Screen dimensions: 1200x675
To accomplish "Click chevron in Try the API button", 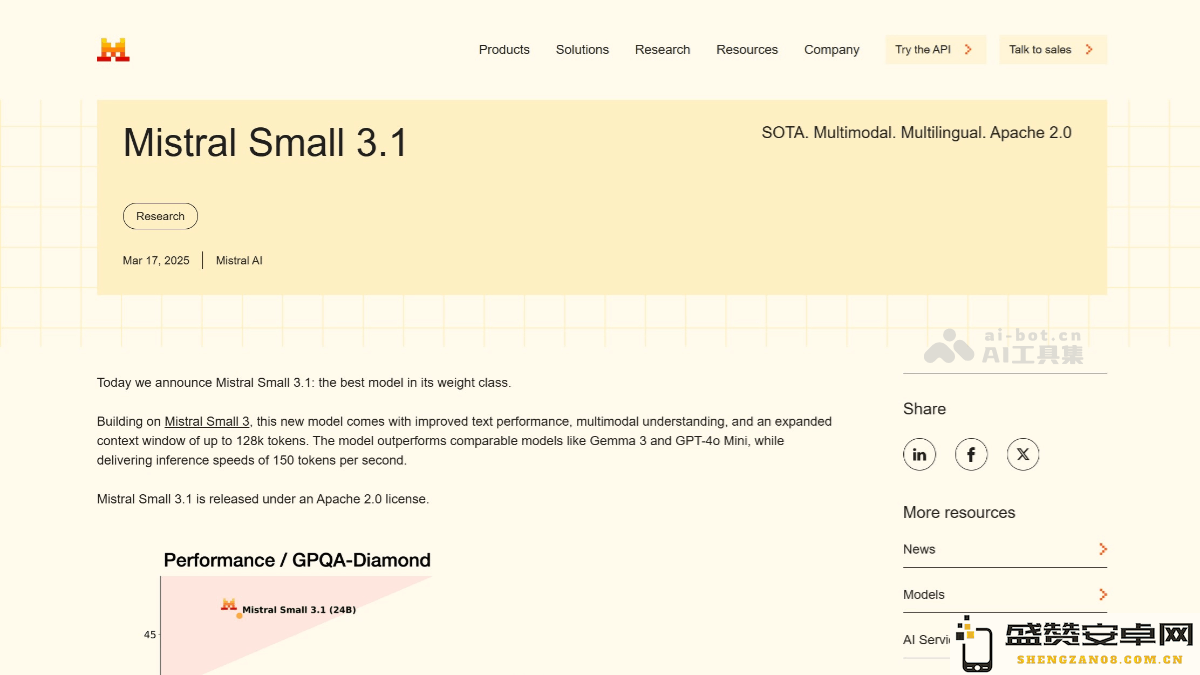I will (968, 49).
